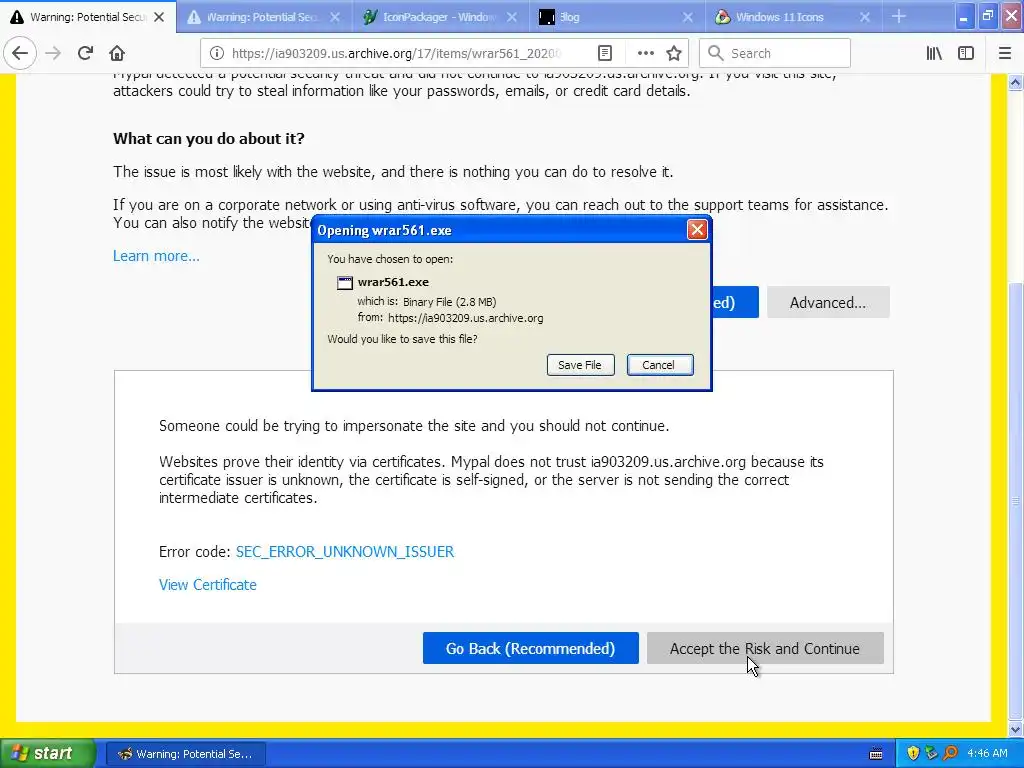Open a new tab with the plus icon
Image resolution: width=1024 pixels, height=768 pixels.
tap(899, 17)
